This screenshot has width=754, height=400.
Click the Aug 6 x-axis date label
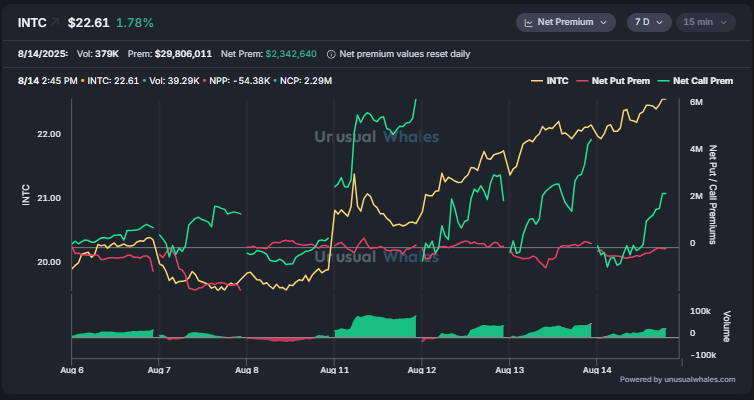[72, 370]
